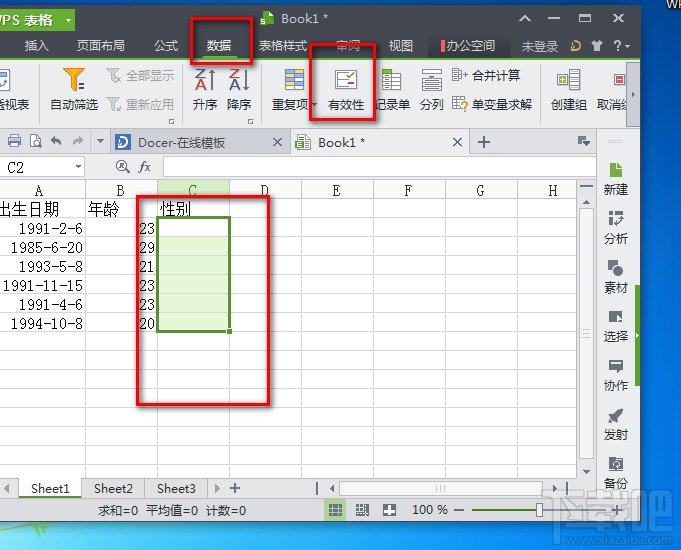Click the print icon in quick toolbar
Viewport: 681px width, 550px height.
click(x=14, y=141)
